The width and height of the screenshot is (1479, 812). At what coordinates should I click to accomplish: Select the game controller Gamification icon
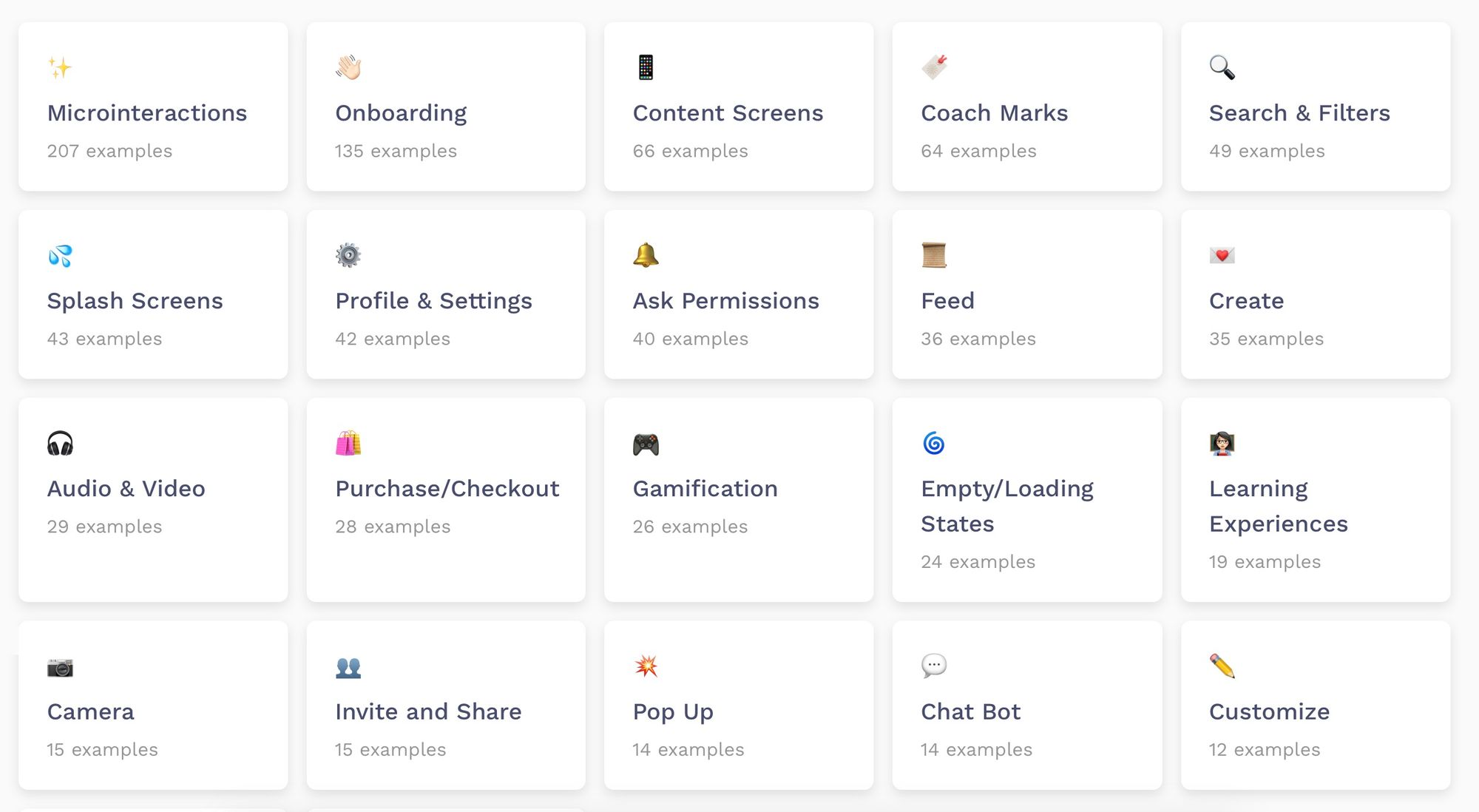(646, 444)
